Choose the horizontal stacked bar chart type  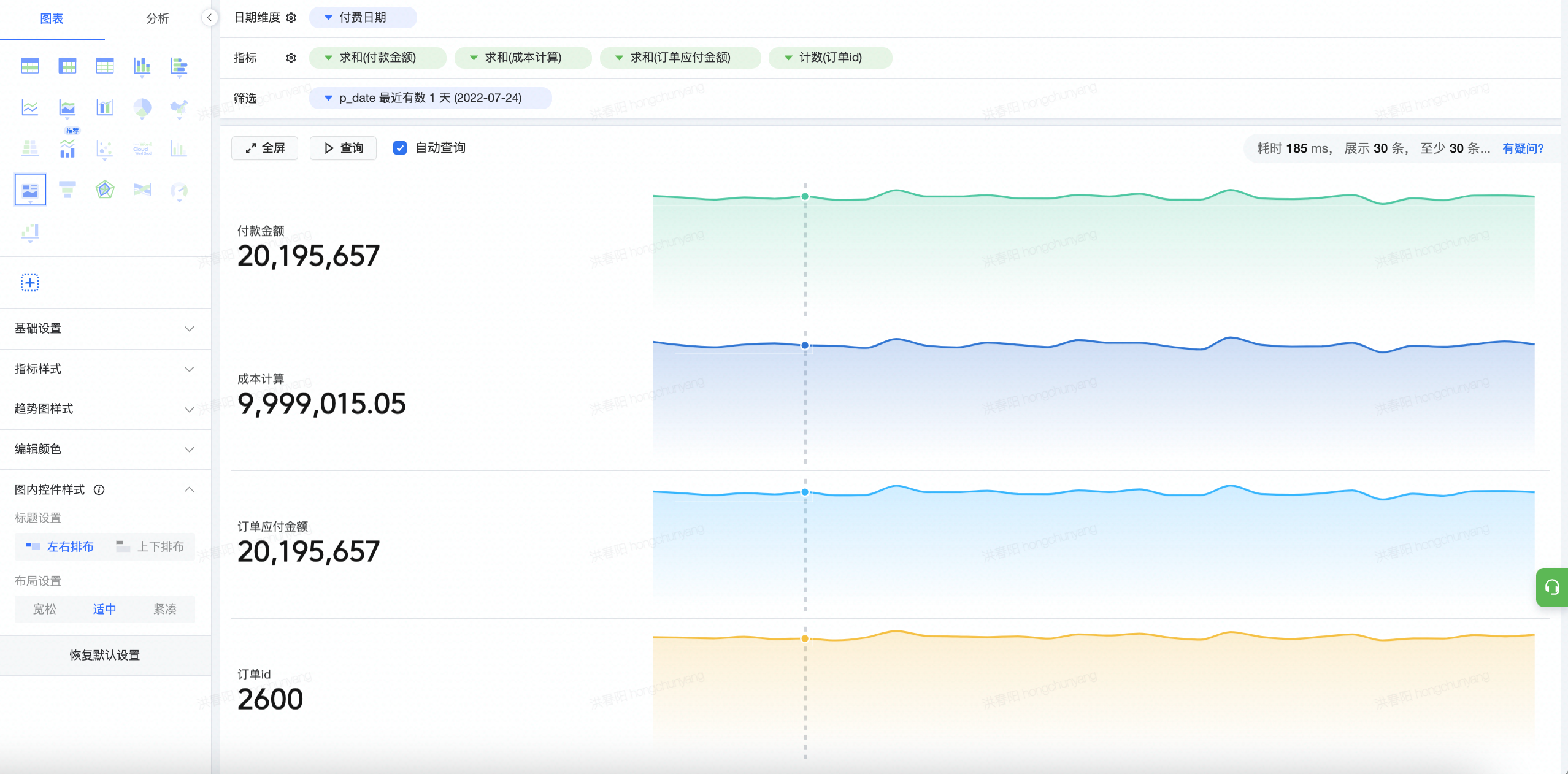pyautogui.click(x=179, y=66)
